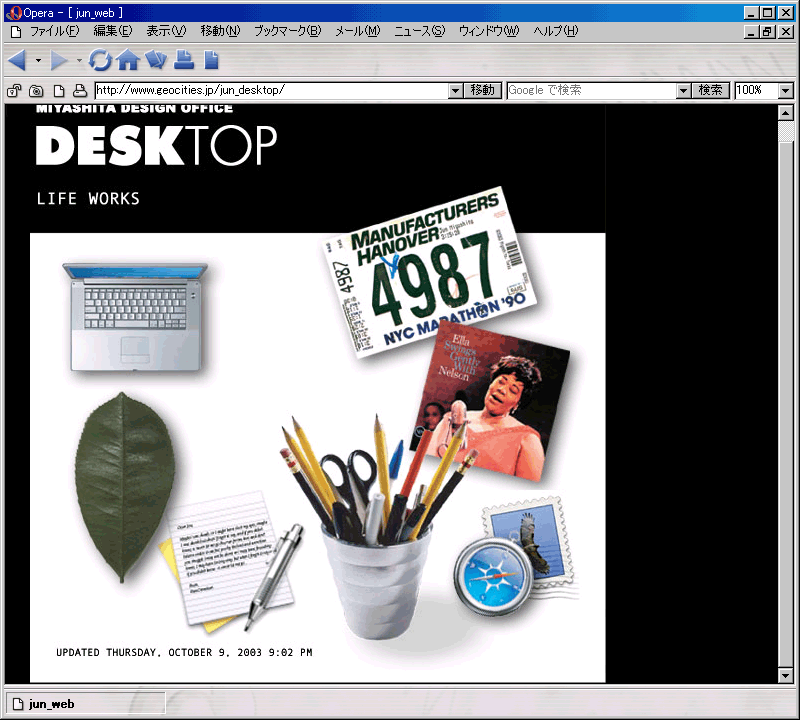Image resolution: width=800 pixels, height=720 pixels.
Task: Expand the Back button history dropdown
Action: click(x=38, y=61)
